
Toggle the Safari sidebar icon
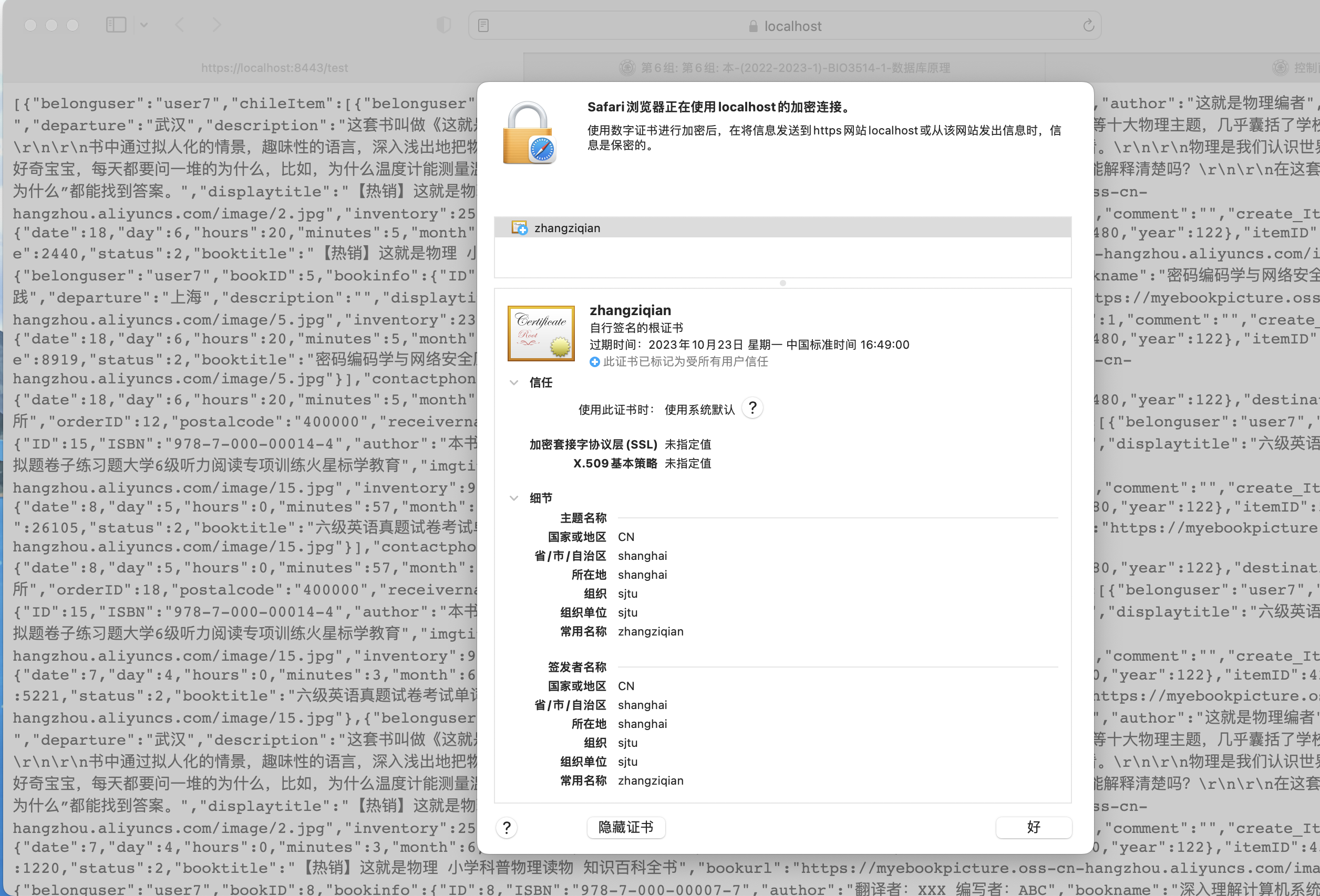116,25
